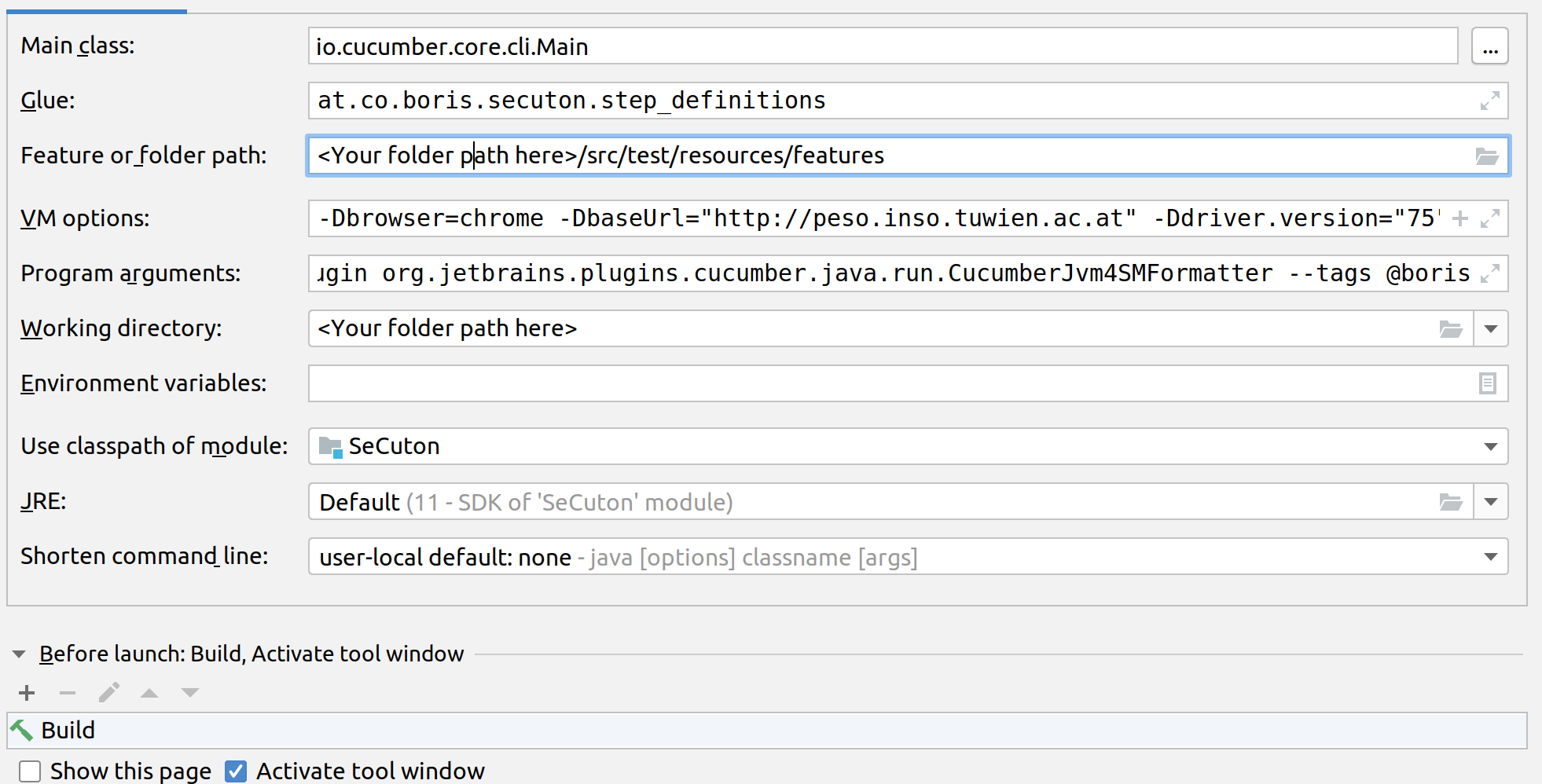The height and width of the screenshot is (784, 1542).
Task: Select the Build task row
Action: click(767, 731)
